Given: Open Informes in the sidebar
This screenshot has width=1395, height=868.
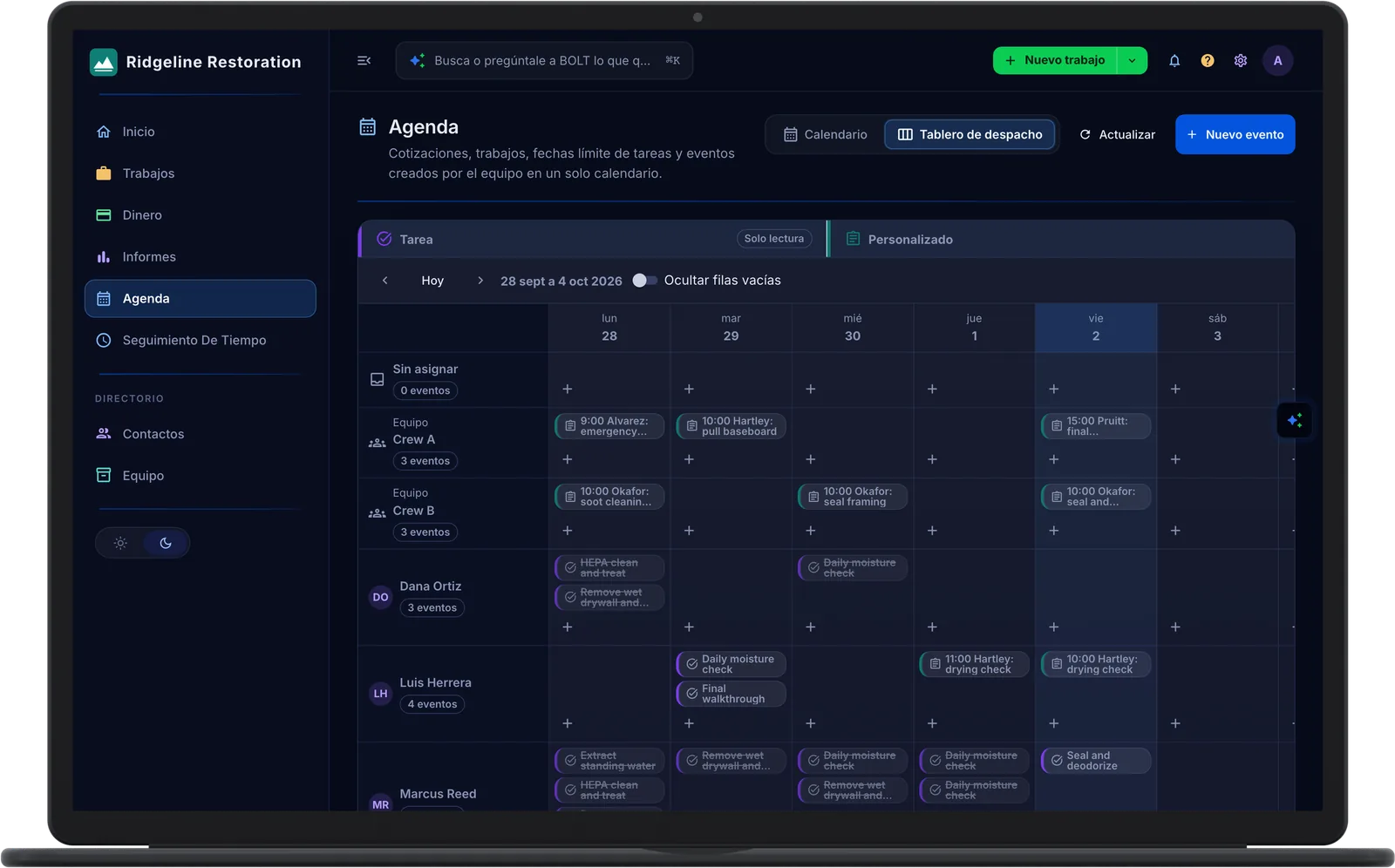Looking at the screenshot, I should [x=200, y=257].
